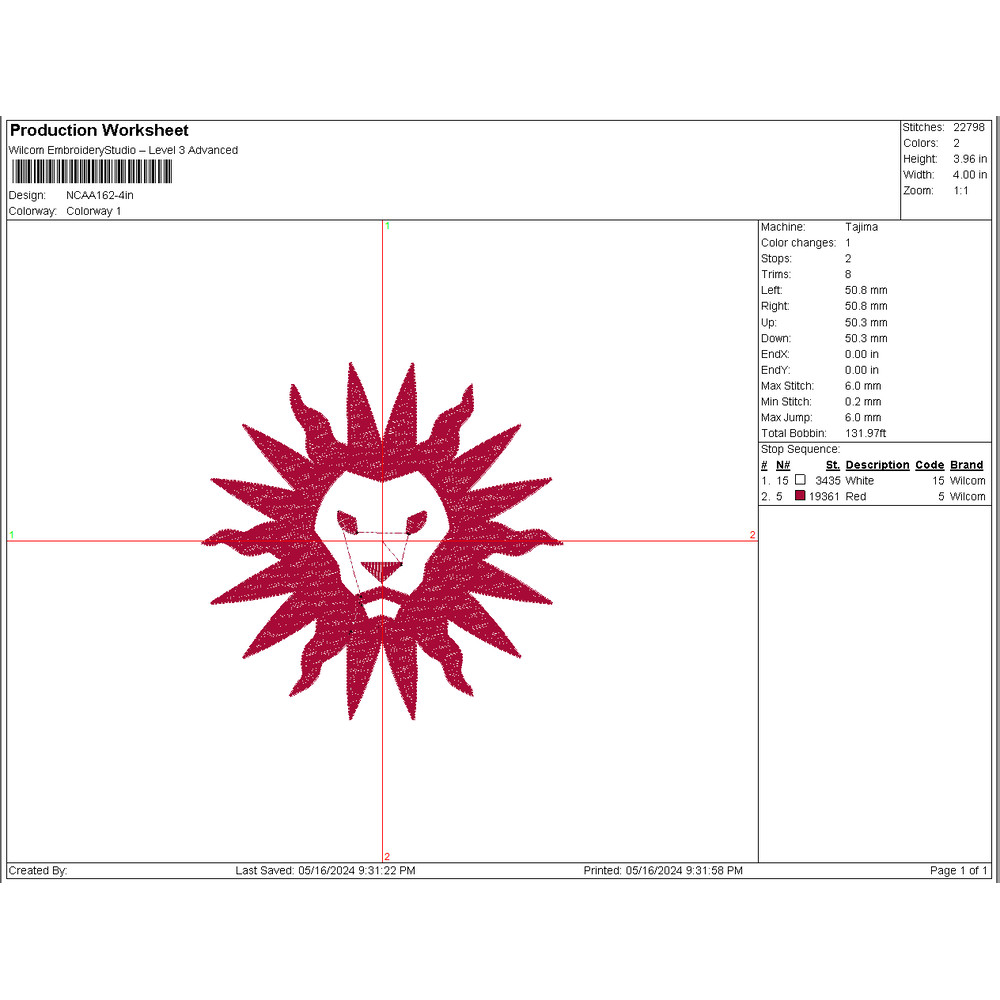Image resolution: width=1000 pixels, height=1000 pixels.
Task: Select the second stop row with Red thread
Action: point(872,497)
